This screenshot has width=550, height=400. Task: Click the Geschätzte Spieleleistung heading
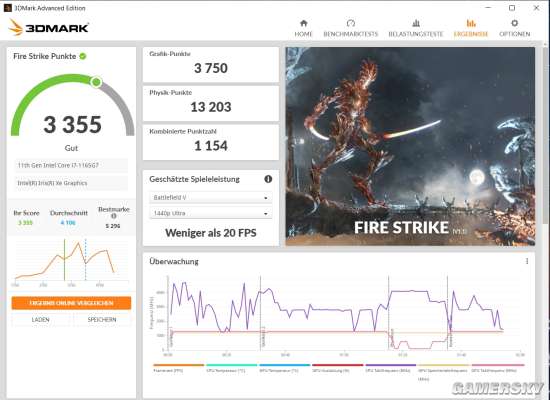point(195,179)
